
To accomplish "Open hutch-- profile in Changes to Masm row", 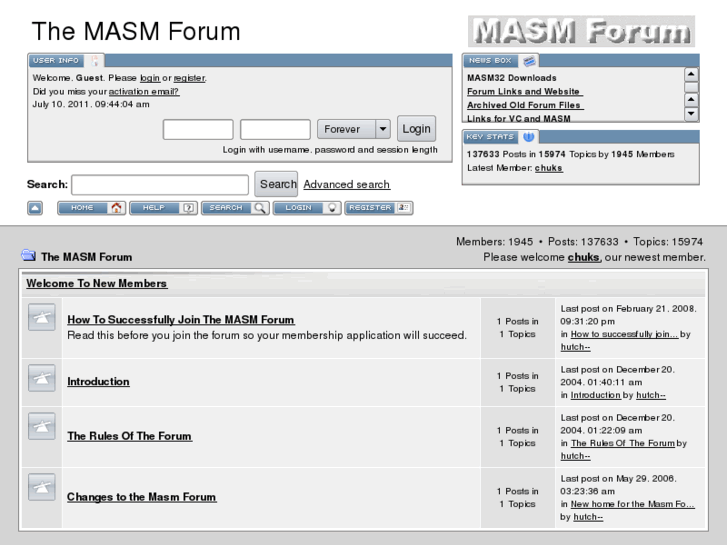I will 588,517.
